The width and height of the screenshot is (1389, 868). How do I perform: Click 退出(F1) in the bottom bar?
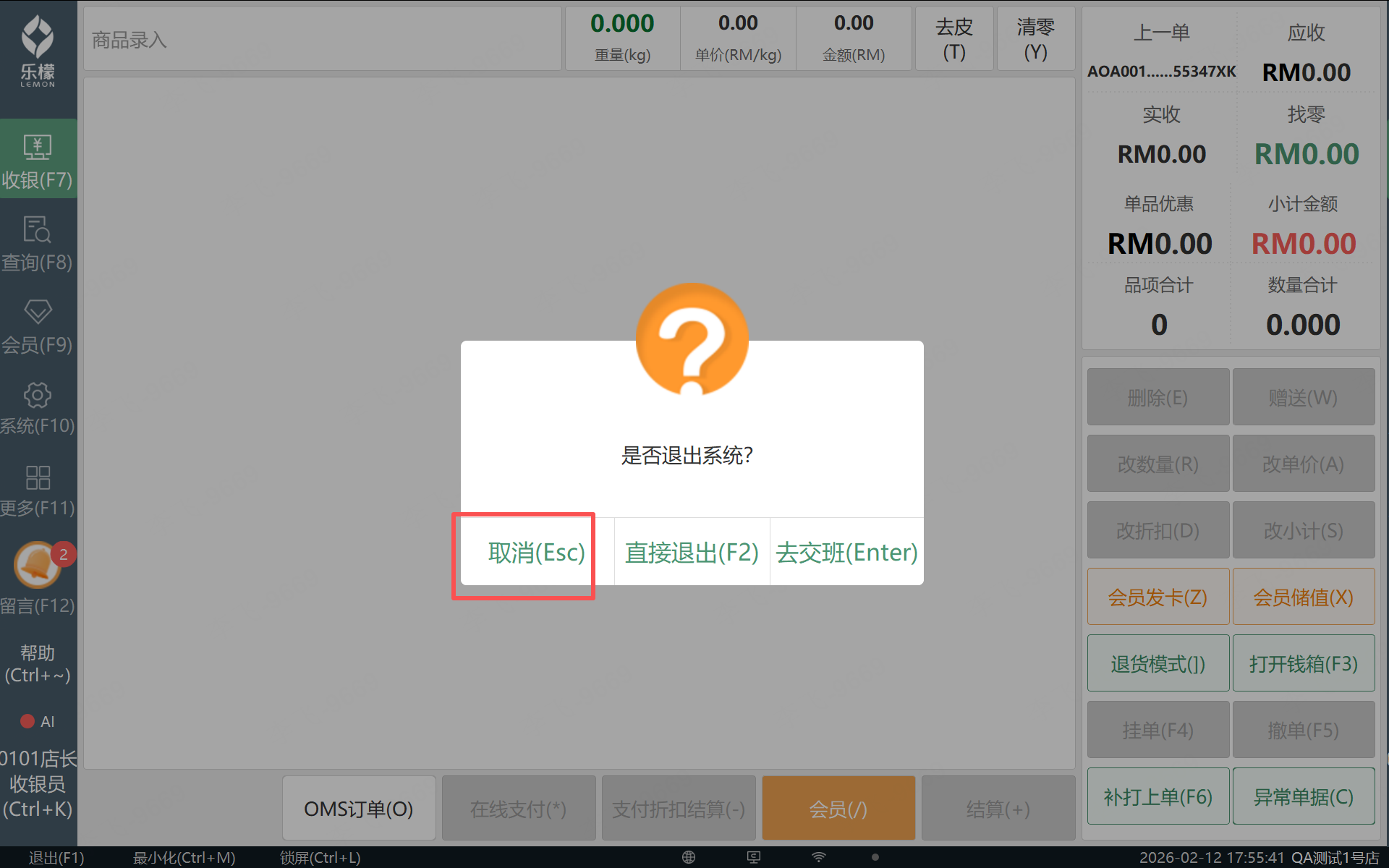point(56,858)
